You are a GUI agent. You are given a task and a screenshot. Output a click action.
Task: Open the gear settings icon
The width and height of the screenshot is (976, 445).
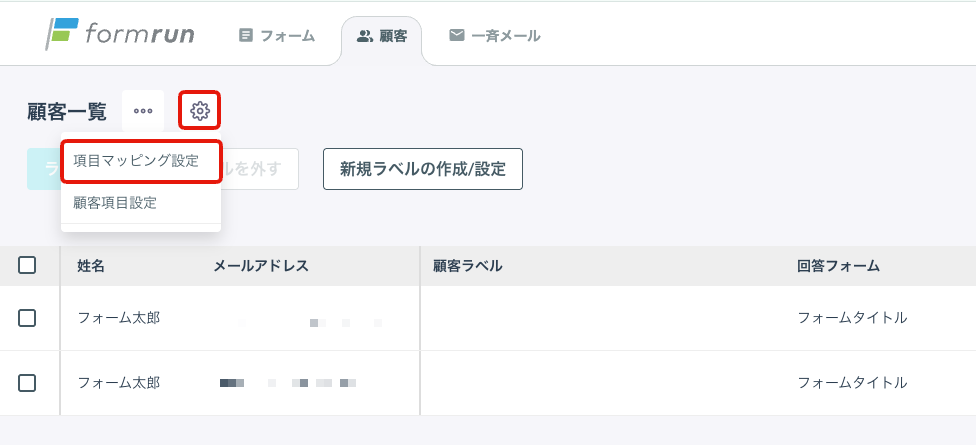(200, 111)
